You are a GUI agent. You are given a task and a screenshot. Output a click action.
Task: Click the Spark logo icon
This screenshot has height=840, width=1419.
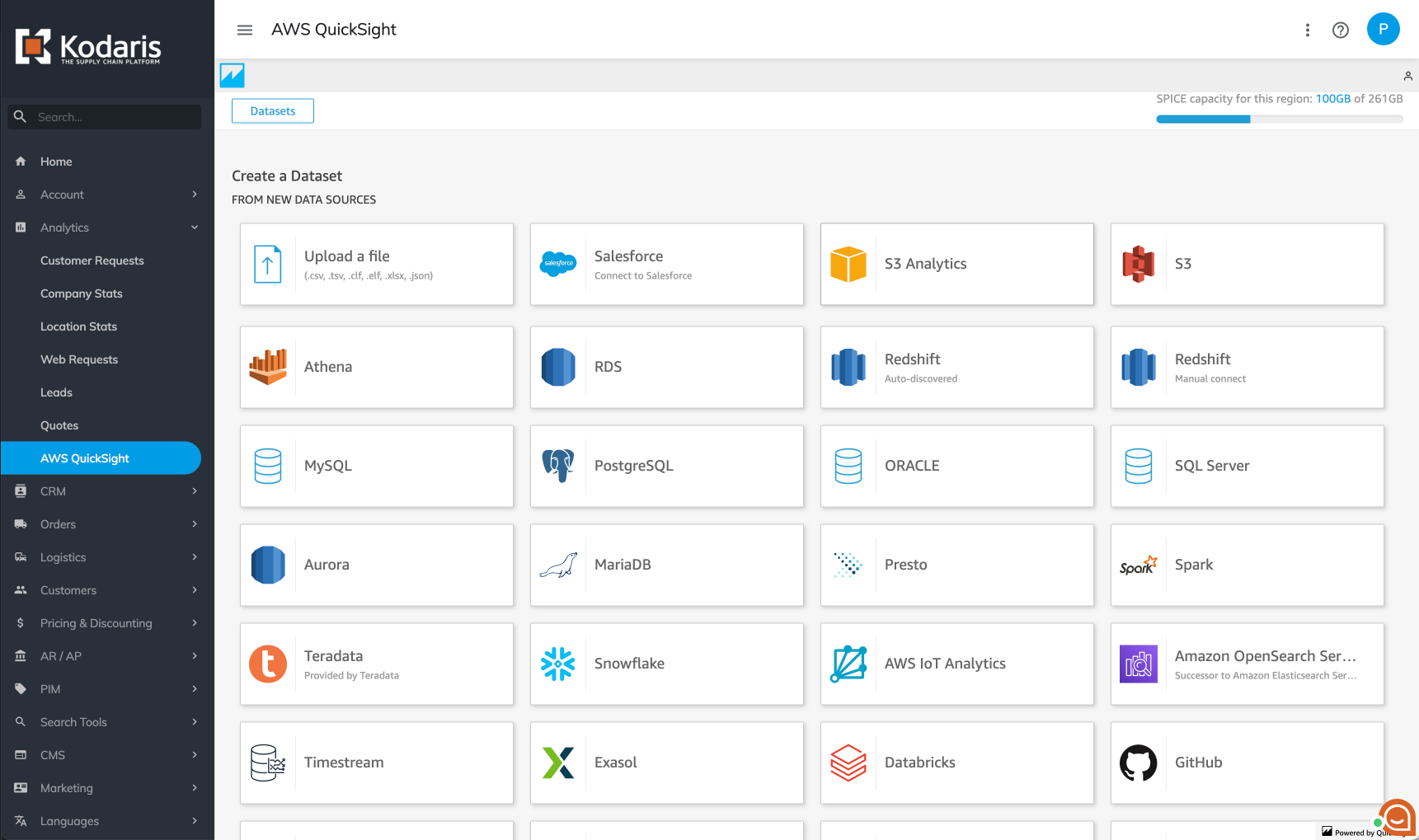[x=1139, y=565]
